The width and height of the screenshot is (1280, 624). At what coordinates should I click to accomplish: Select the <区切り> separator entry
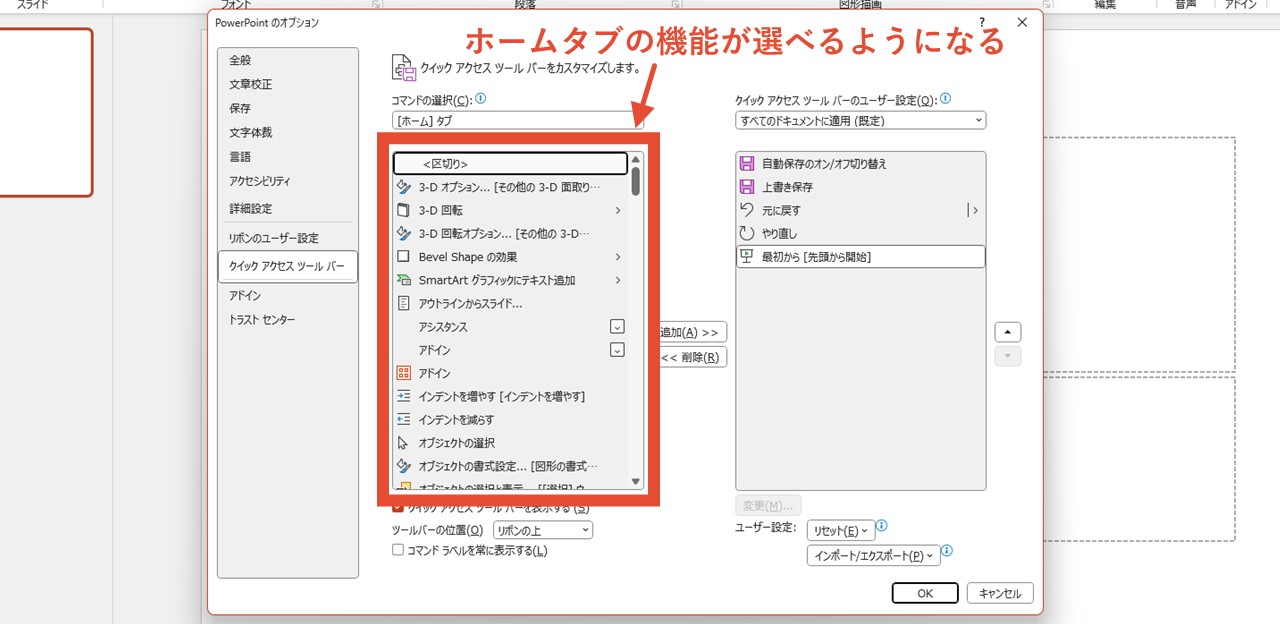[x=510, y=163]
